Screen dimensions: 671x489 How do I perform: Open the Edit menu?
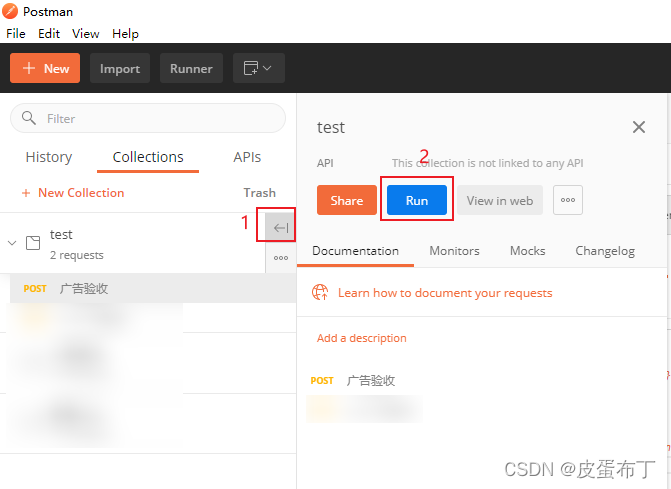click(49, 33)
